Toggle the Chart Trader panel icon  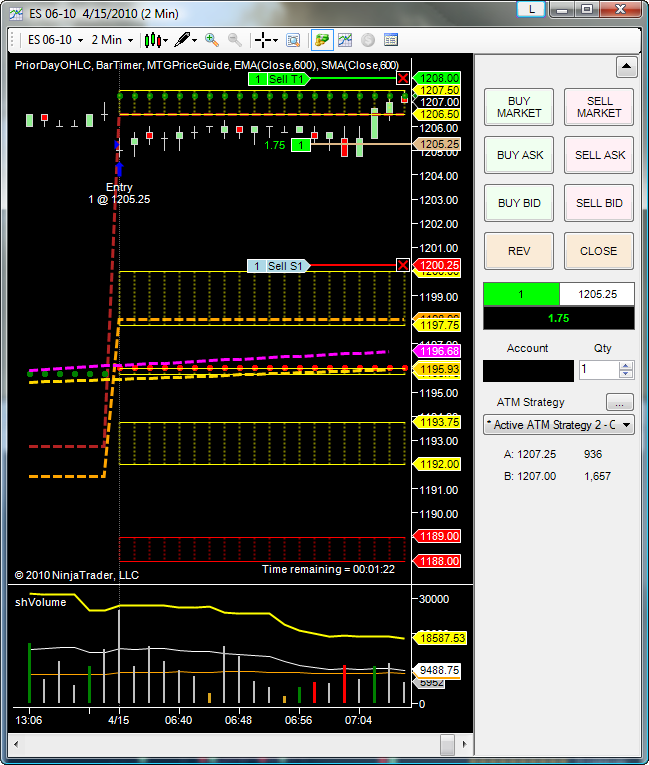pos(322,40)
